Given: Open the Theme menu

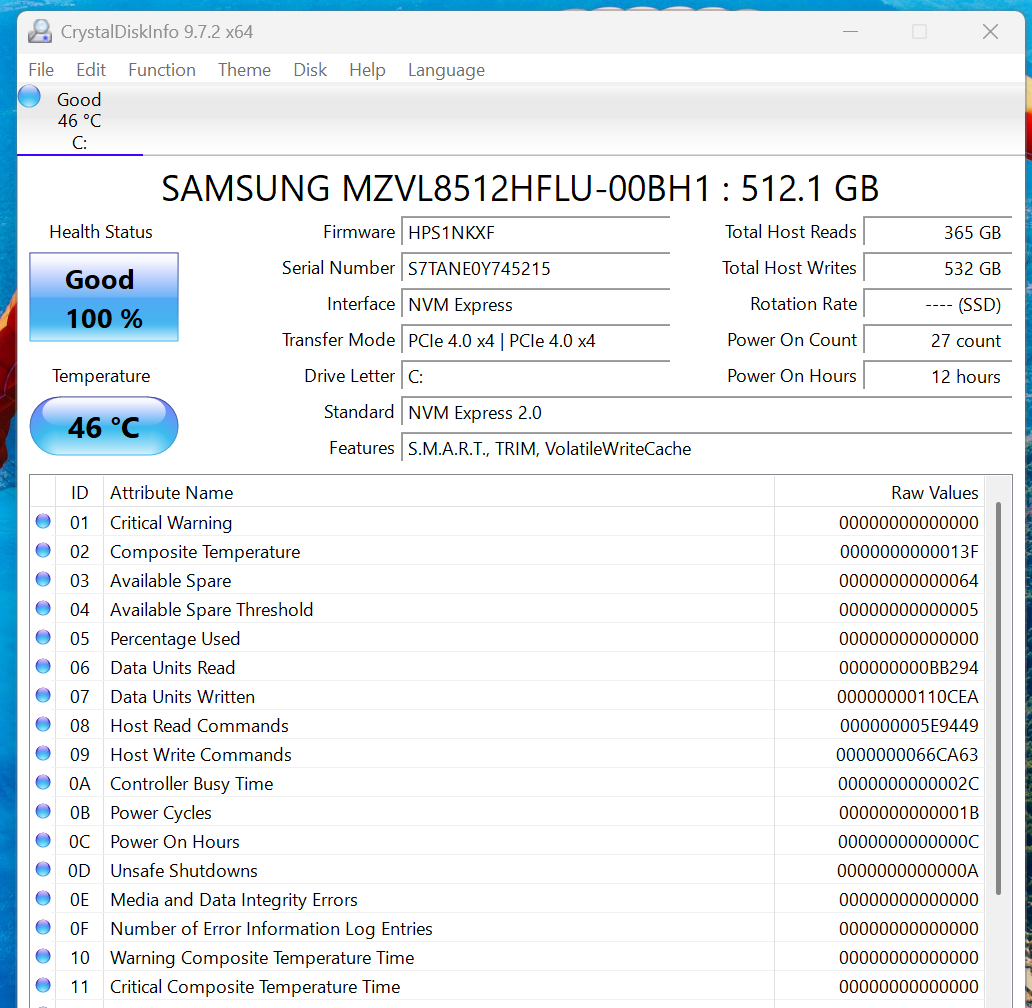Looking at the screenshot, I should [244, 70].
